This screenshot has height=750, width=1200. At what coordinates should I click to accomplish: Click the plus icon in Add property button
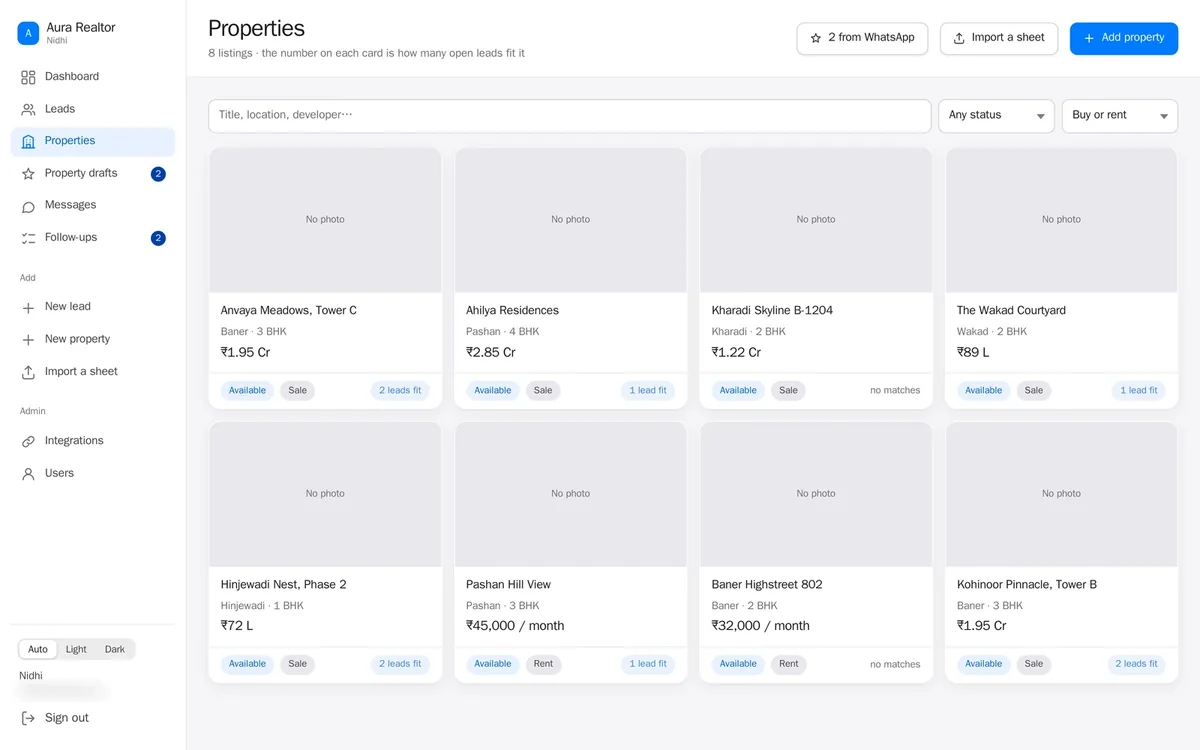click(x=1089, y=38)
